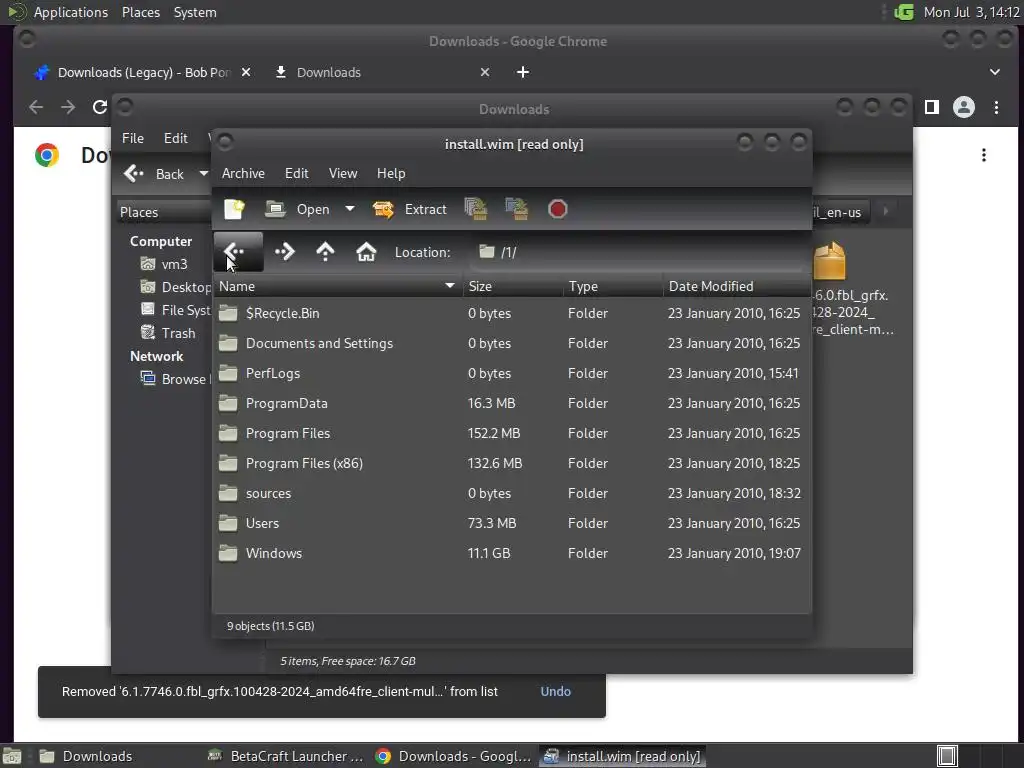The image size is (1024, 768).
Task: Click the Add Folder to archive icon
Action: pos(517,209)
